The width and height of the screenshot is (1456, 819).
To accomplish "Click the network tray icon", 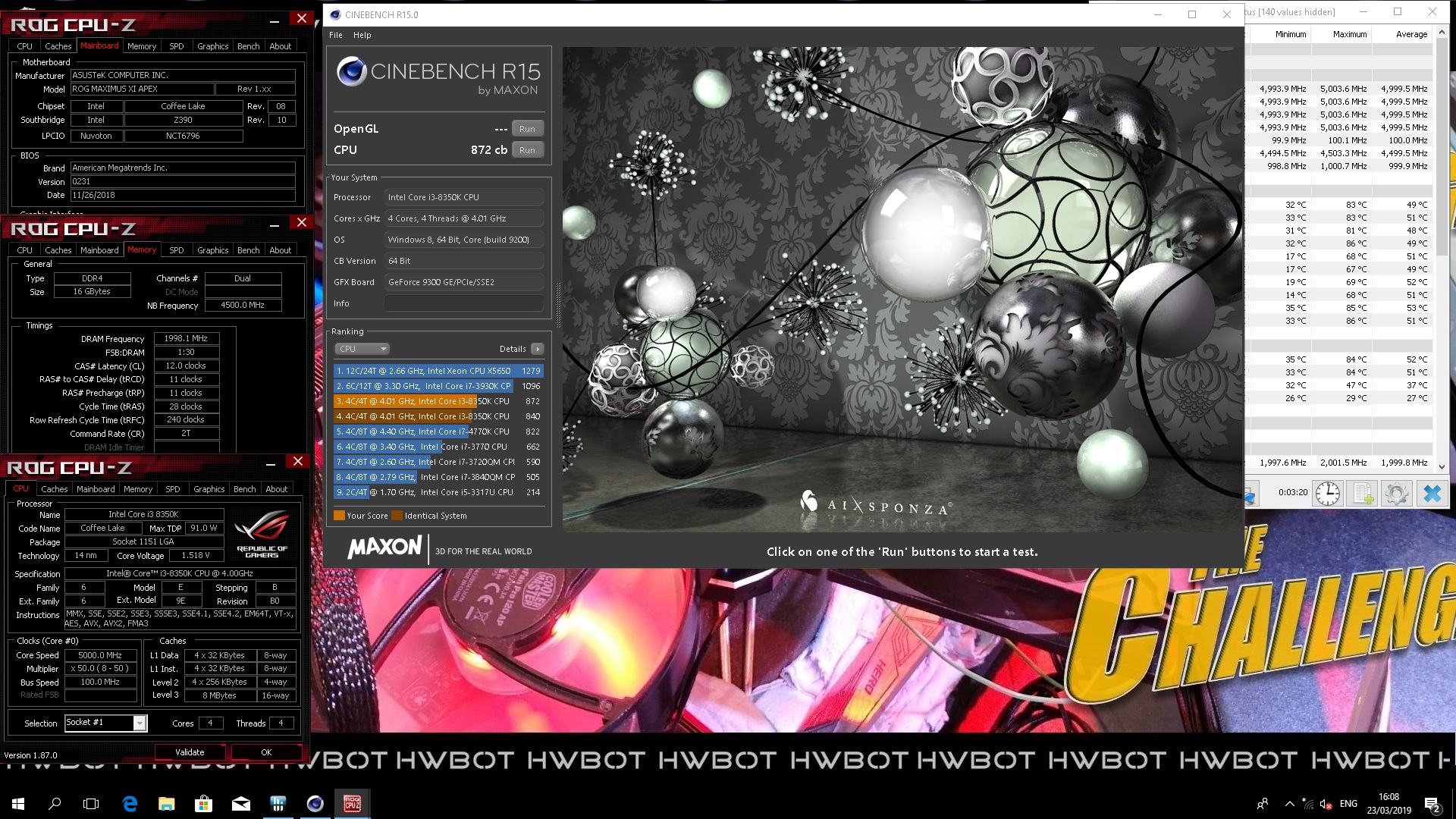I will pyautogui.click(x=1307, y=804).
